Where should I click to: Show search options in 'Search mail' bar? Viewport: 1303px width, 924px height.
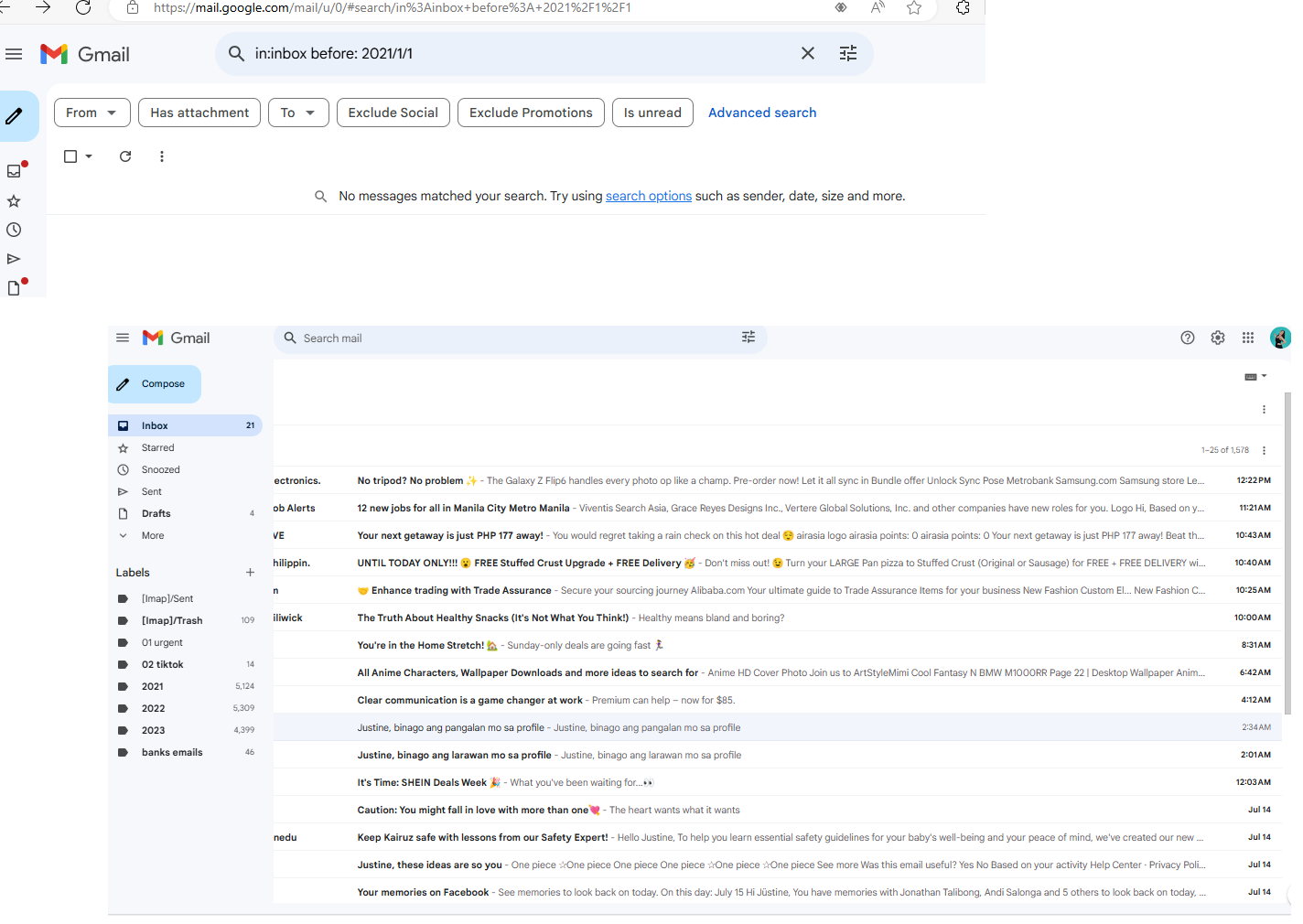coord(748,338)
